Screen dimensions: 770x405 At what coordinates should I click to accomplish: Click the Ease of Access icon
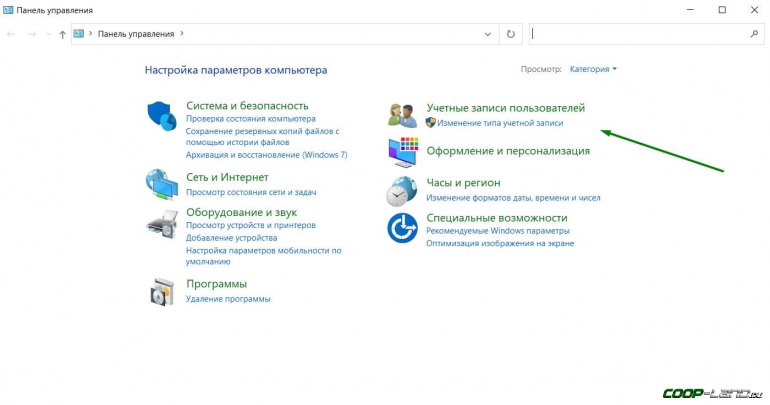coord(403,228)
